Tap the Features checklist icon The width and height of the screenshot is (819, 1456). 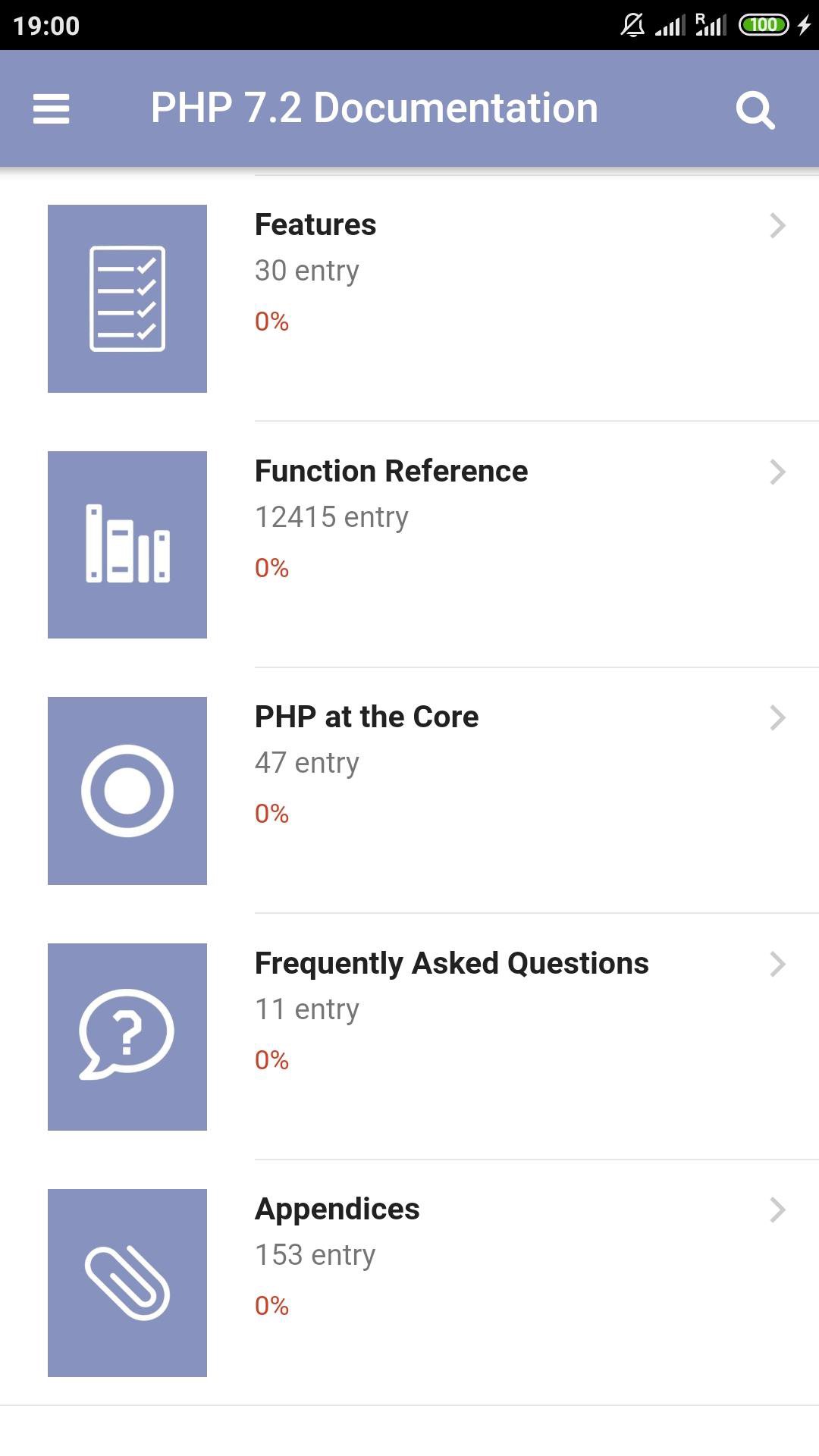tap(127, 299)
